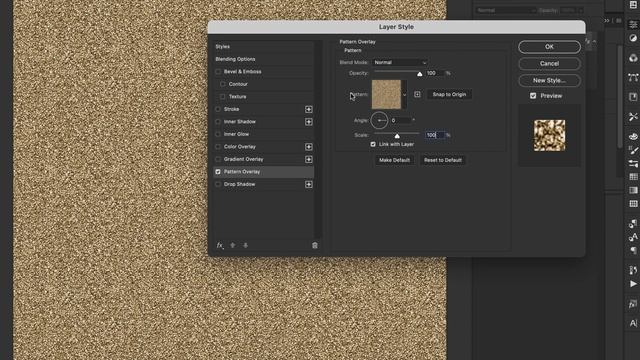Click the Scale slider handle
The image size is (640, 360).
pyautogui.click(x=397, y=136)
